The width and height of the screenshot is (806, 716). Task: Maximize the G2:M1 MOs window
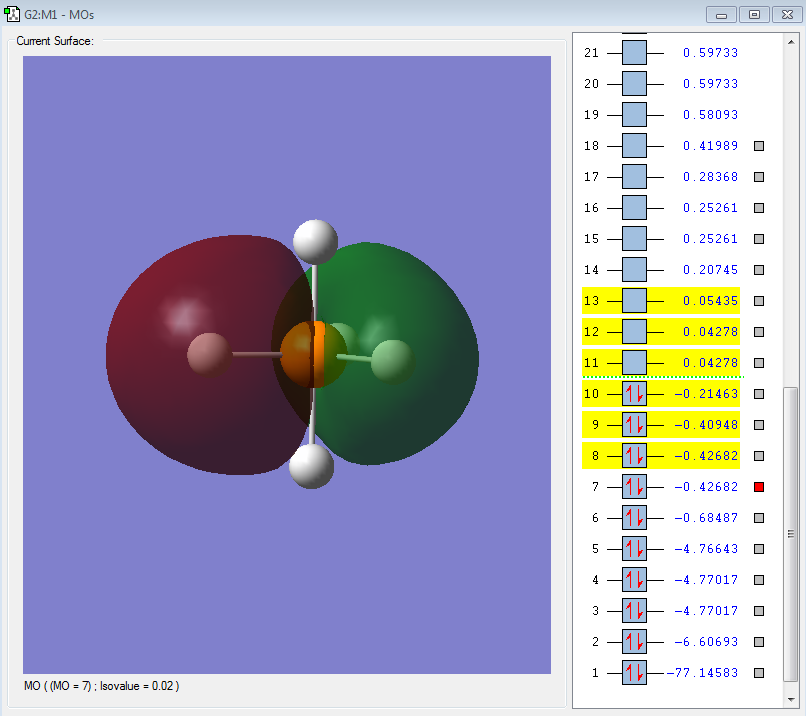pyautogui.click(x=753, y=14)
